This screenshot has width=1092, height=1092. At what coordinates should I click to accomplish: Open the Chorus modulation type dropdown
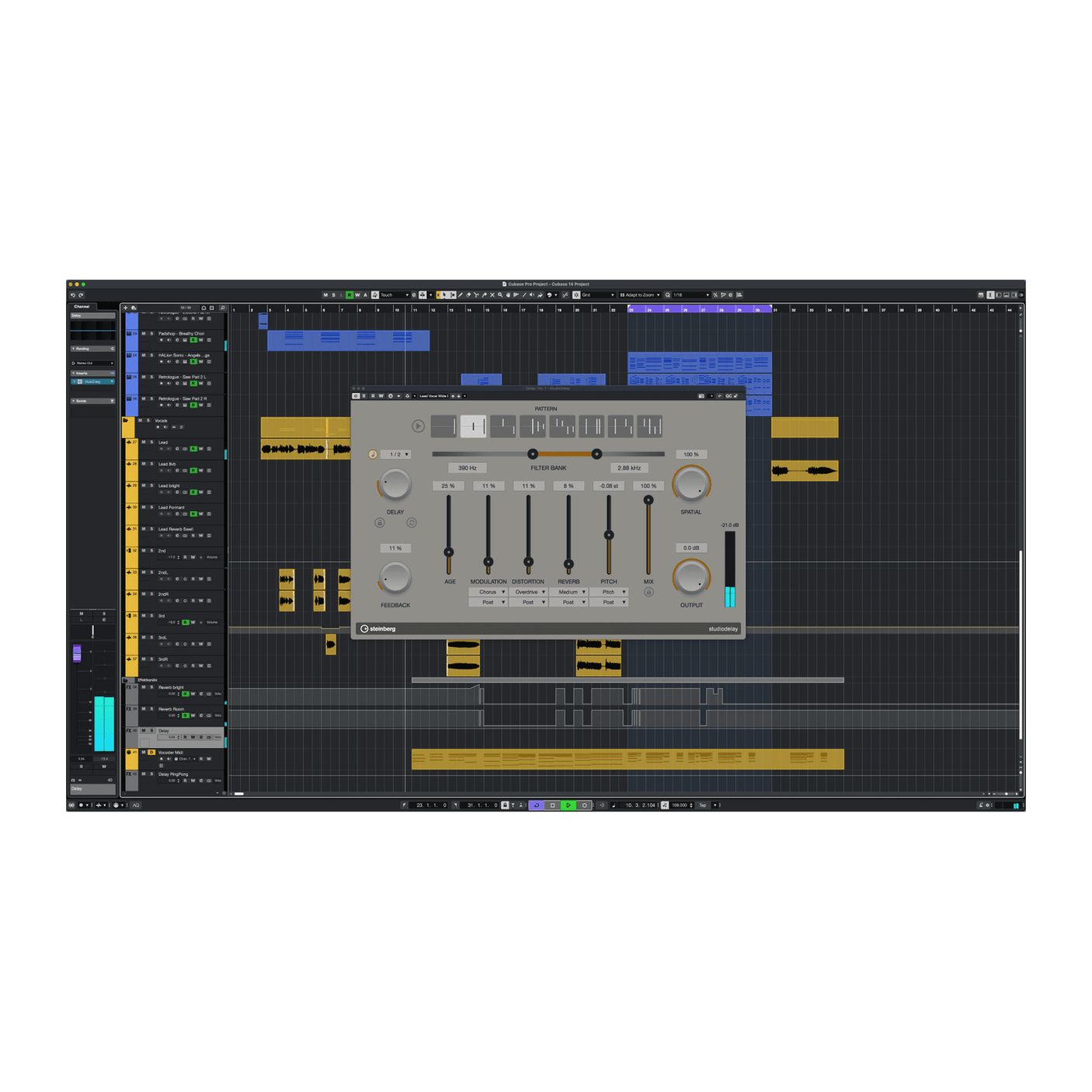[x=489, y=592]
